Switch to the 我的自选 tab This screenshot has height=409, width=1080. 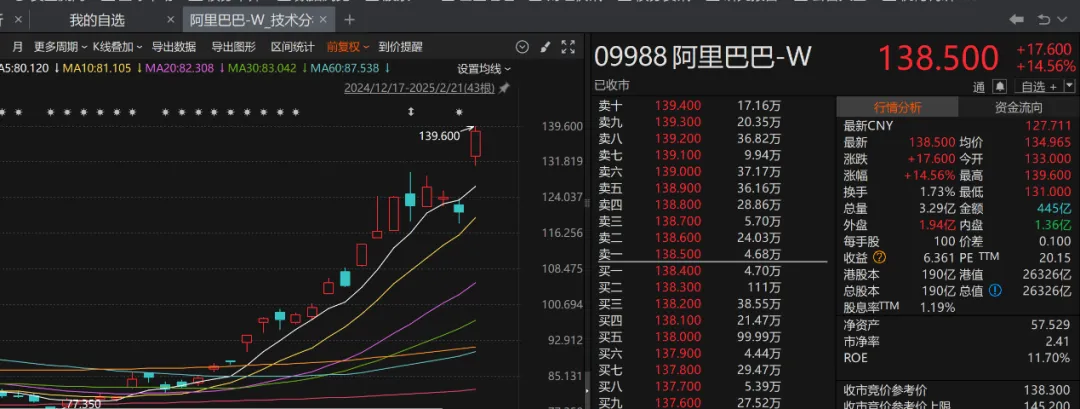pos(97,20)
